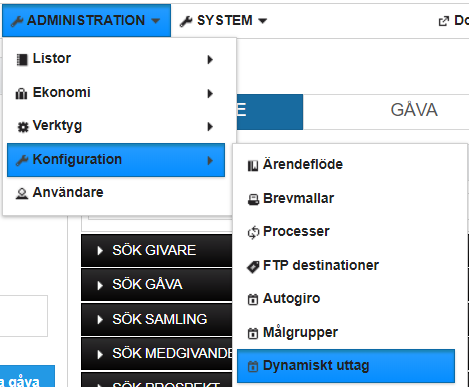
Task: Expand the SÖK GIVARE panel
Action: pyautogui.click(x=156, y=251)
